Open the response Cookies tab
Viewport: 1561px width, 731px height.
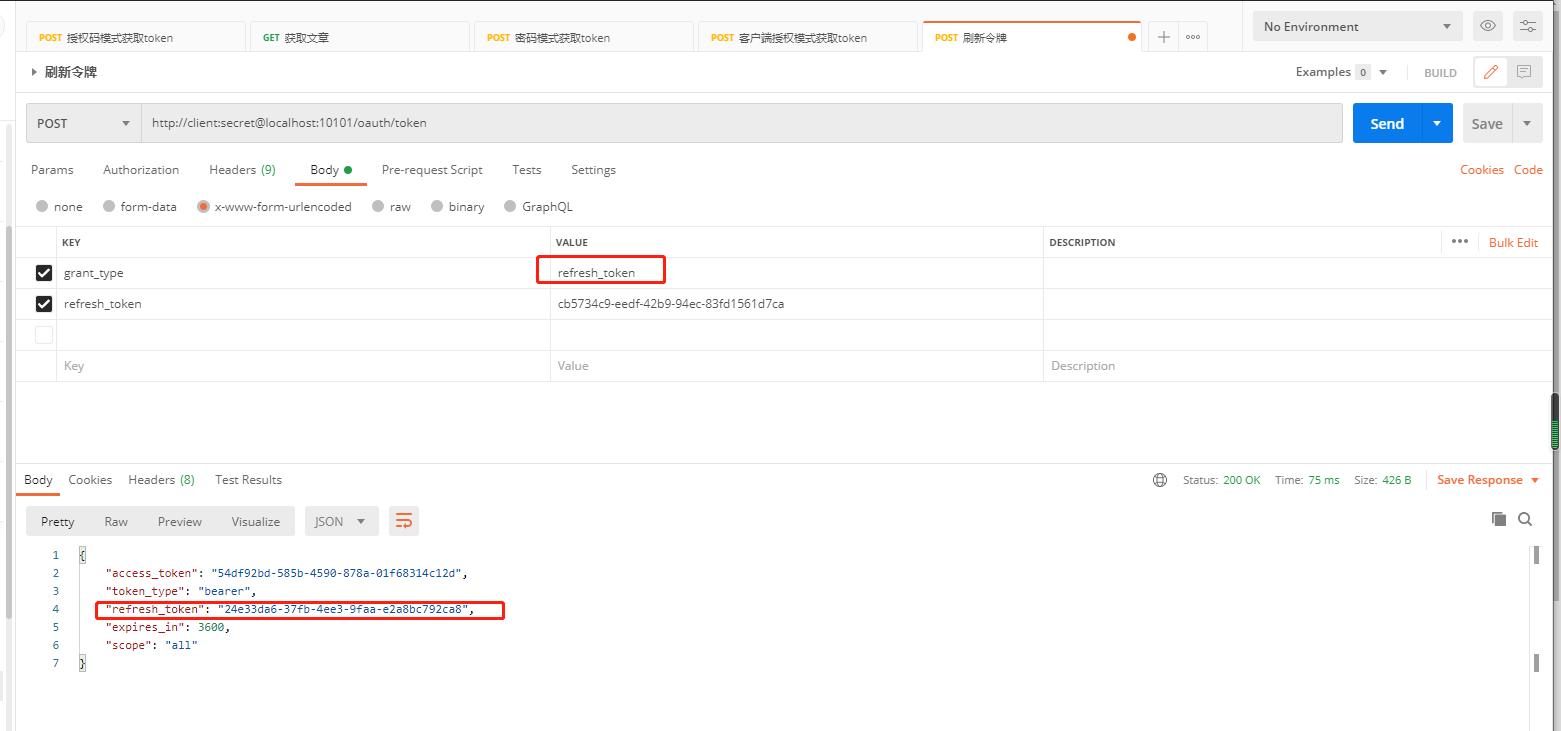click(x=90, y=480)
